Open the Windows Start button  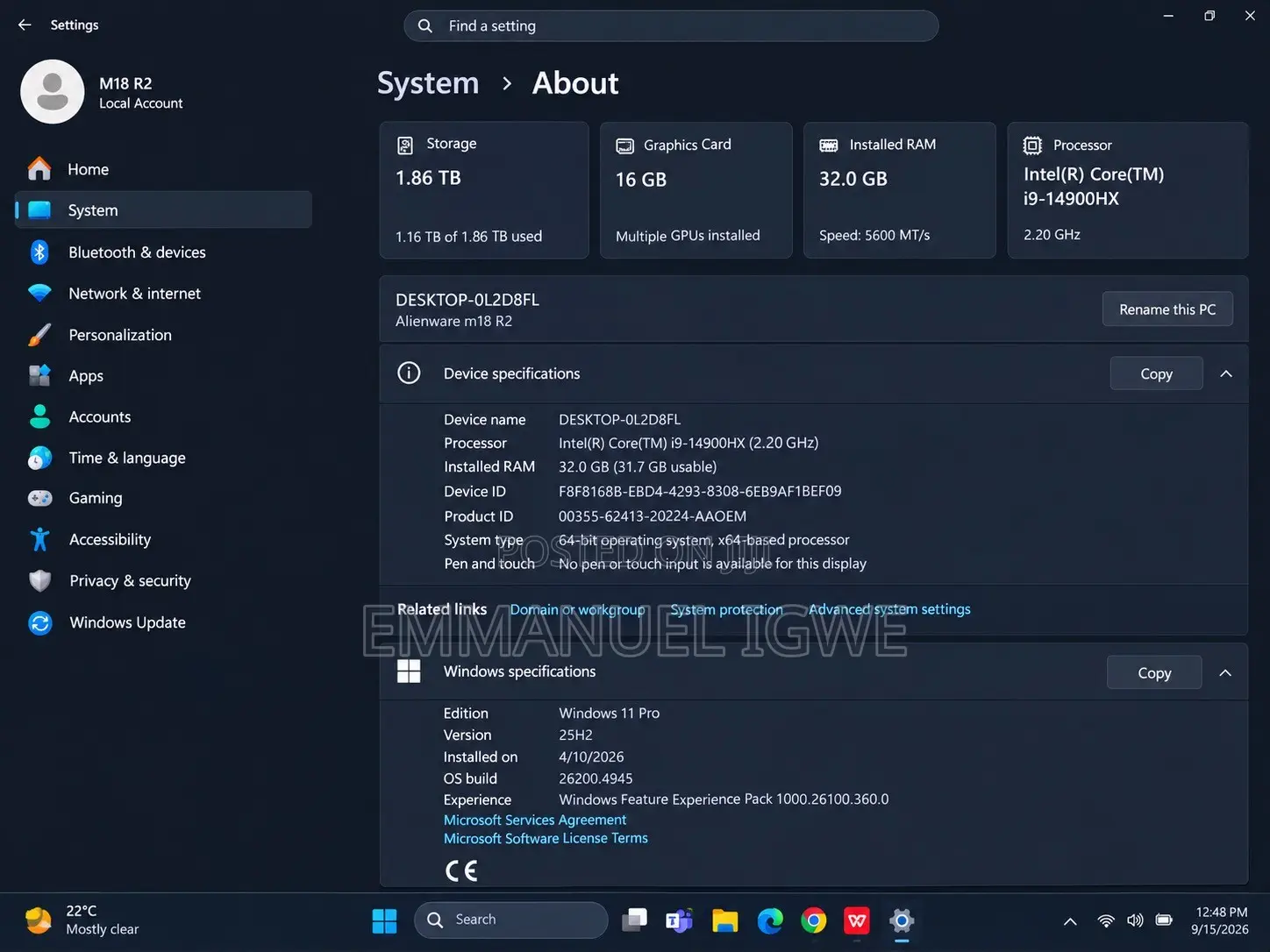pyautogui.click(x=384, y=920)
